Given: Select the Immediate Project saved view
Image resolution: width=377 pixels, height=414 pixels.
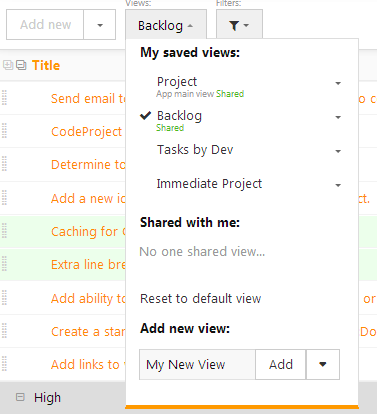Looking at the screenshot, I should point(209,184).
